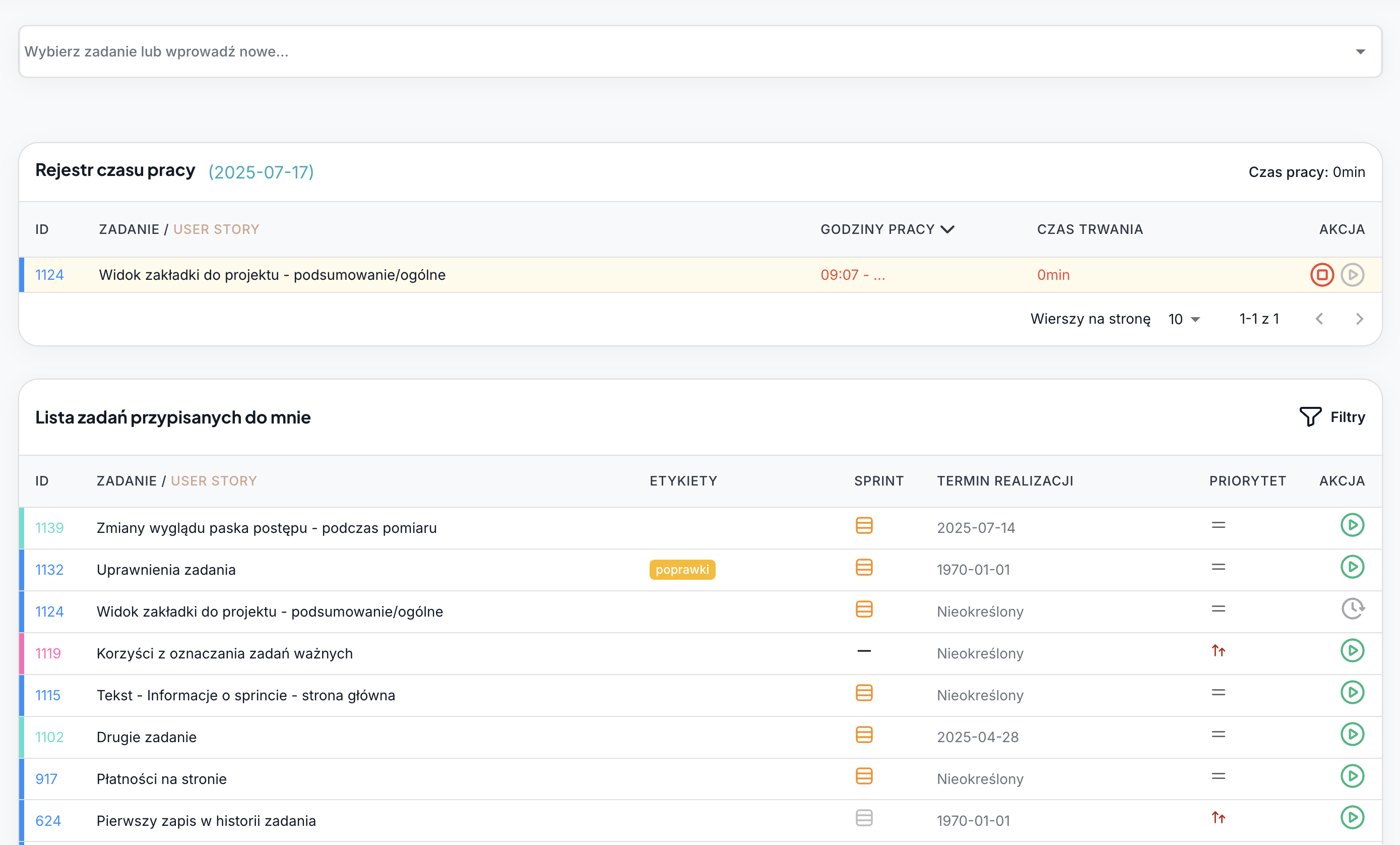This screenshot has width=1400, height=845.
Task: Click grey play icon in work log row 1124
Action: pyautogui.click(x=1352, y=275)
